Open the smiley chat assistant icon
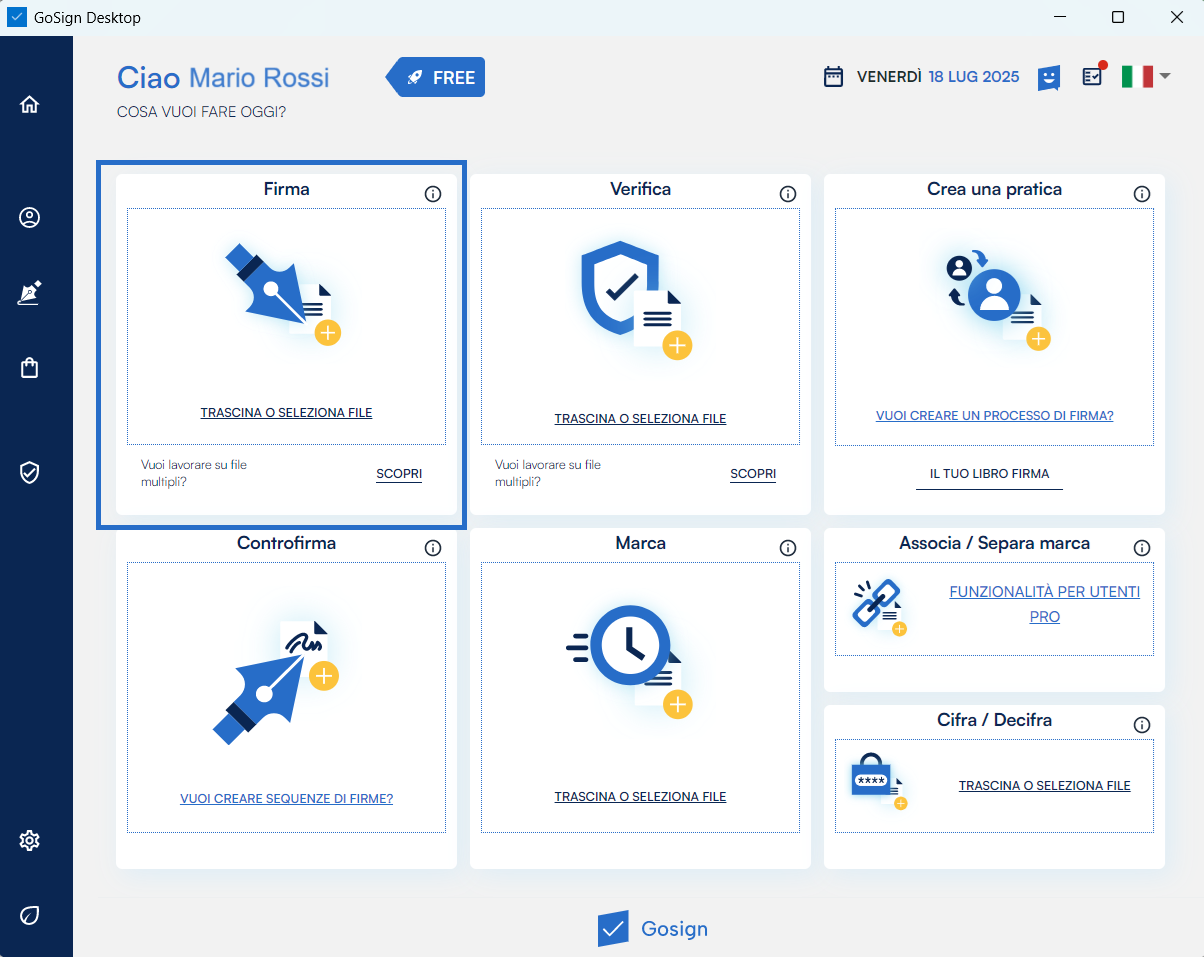Image resolution: width=1204 pixels, height=957 pixels. [1048, 77]
